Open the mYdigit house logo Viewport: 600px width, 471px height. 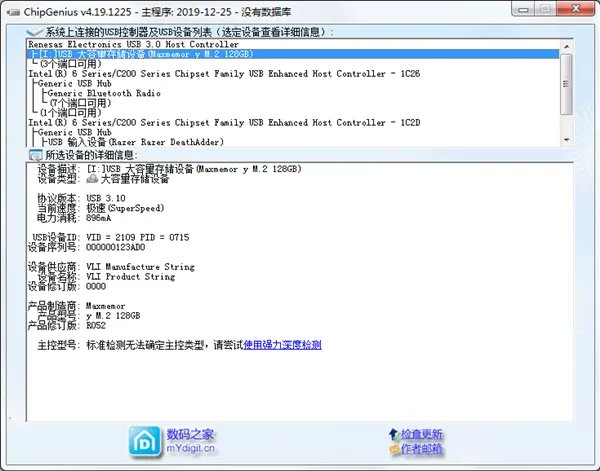pos(145,442)
